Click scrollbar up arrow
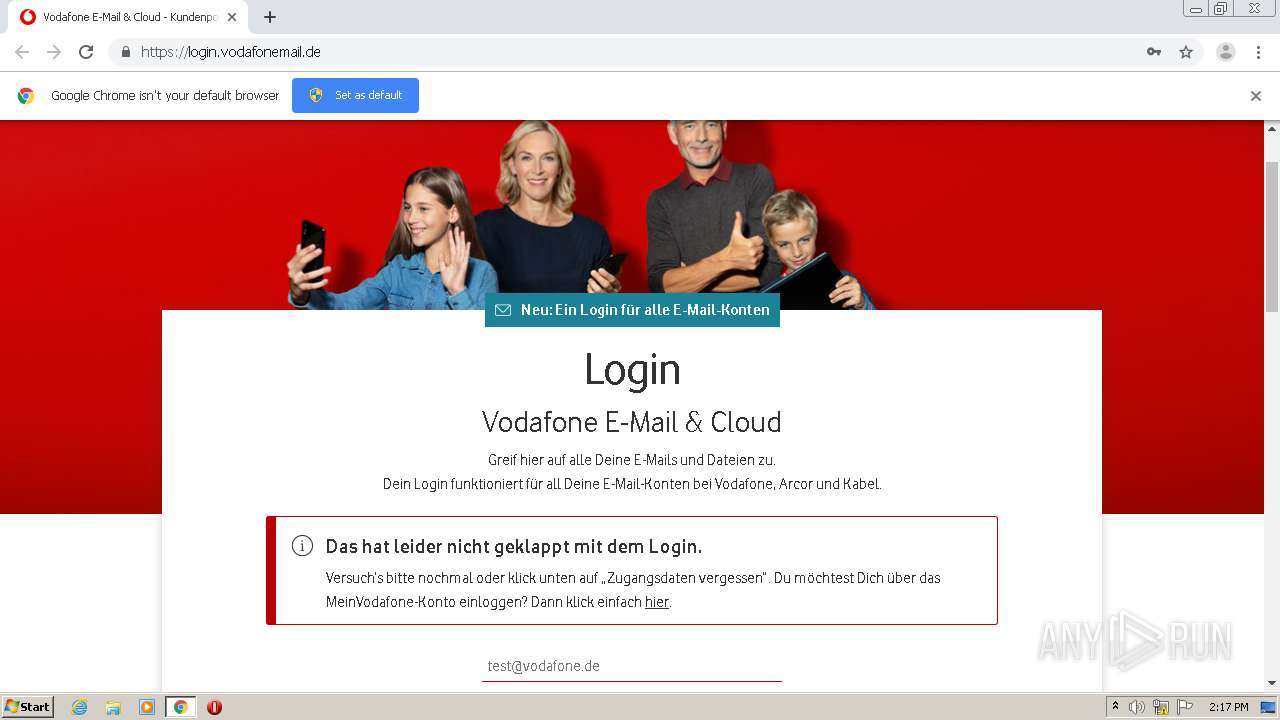1280x720 pixels. 1272,129
